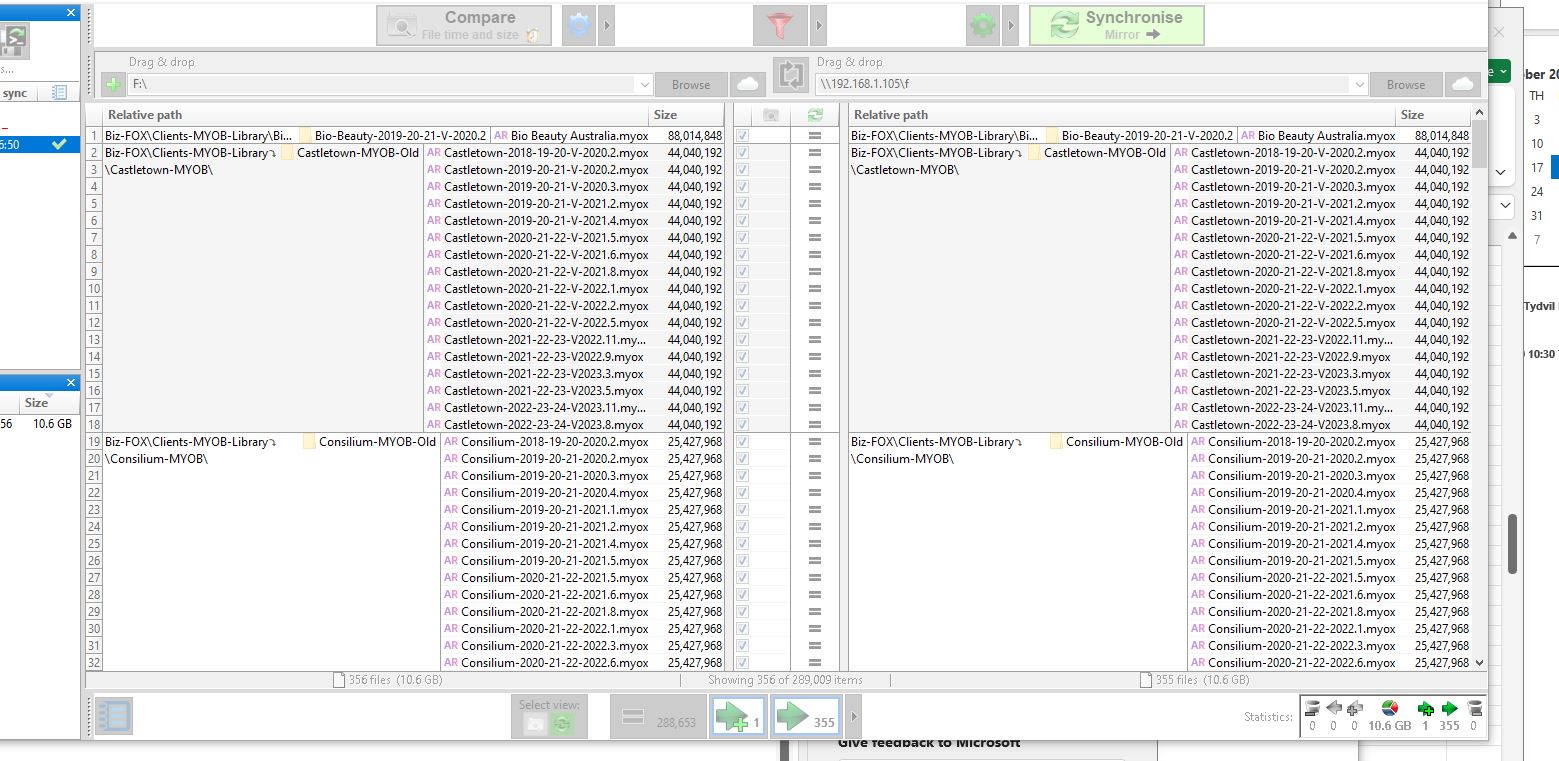This screenshot has height=761, width=1559.
Task: Select the action view green sync icon under Select view
Action: pos(562,724)
